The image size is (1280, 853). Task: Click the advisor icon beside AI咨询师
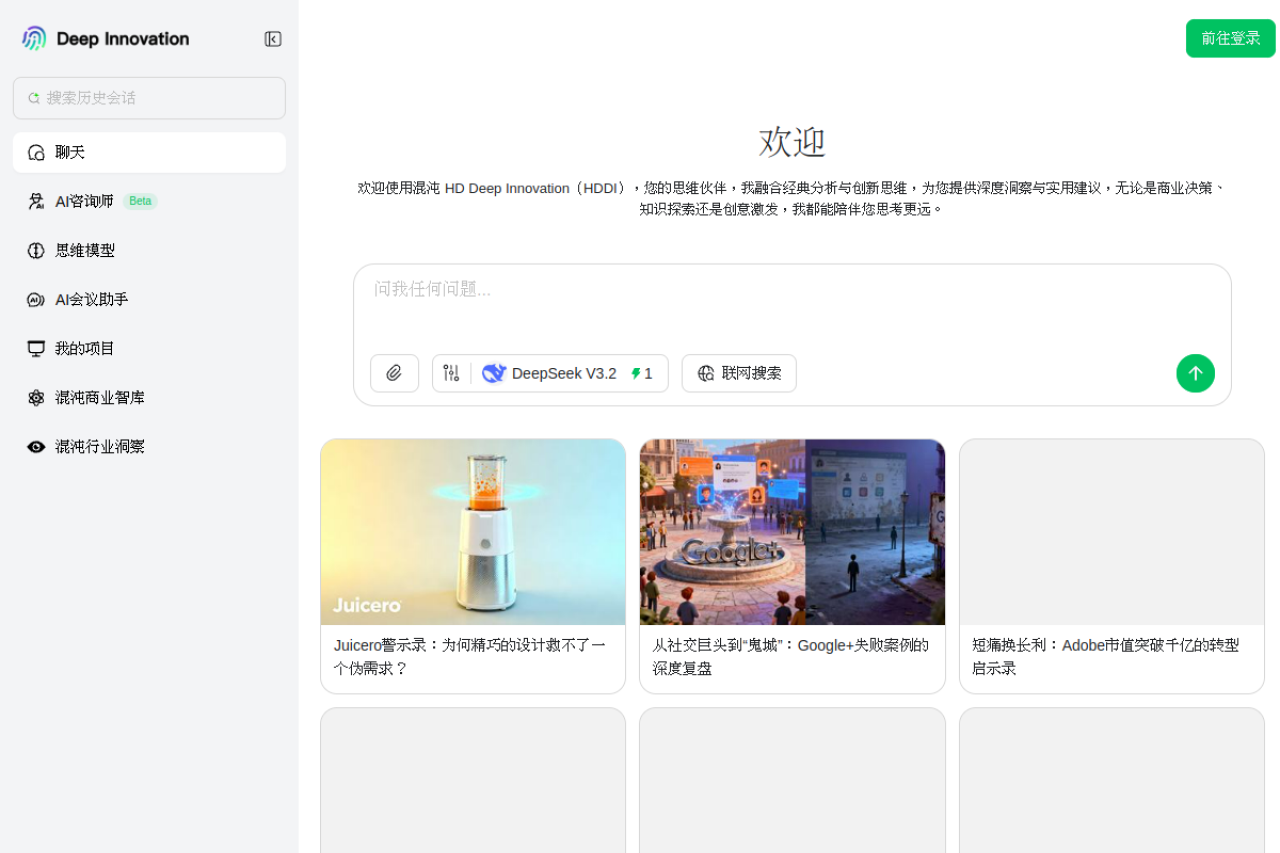pos(36,202)
